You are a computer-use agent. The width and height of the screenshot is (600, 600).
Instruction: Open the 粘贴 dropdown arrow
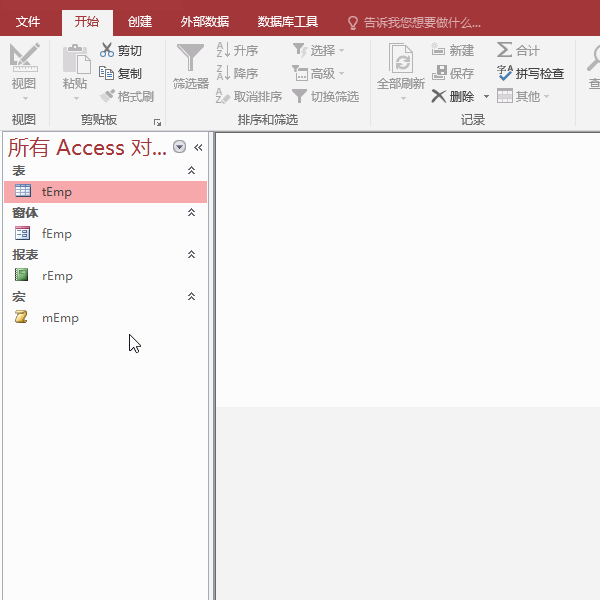coord(76,98)
